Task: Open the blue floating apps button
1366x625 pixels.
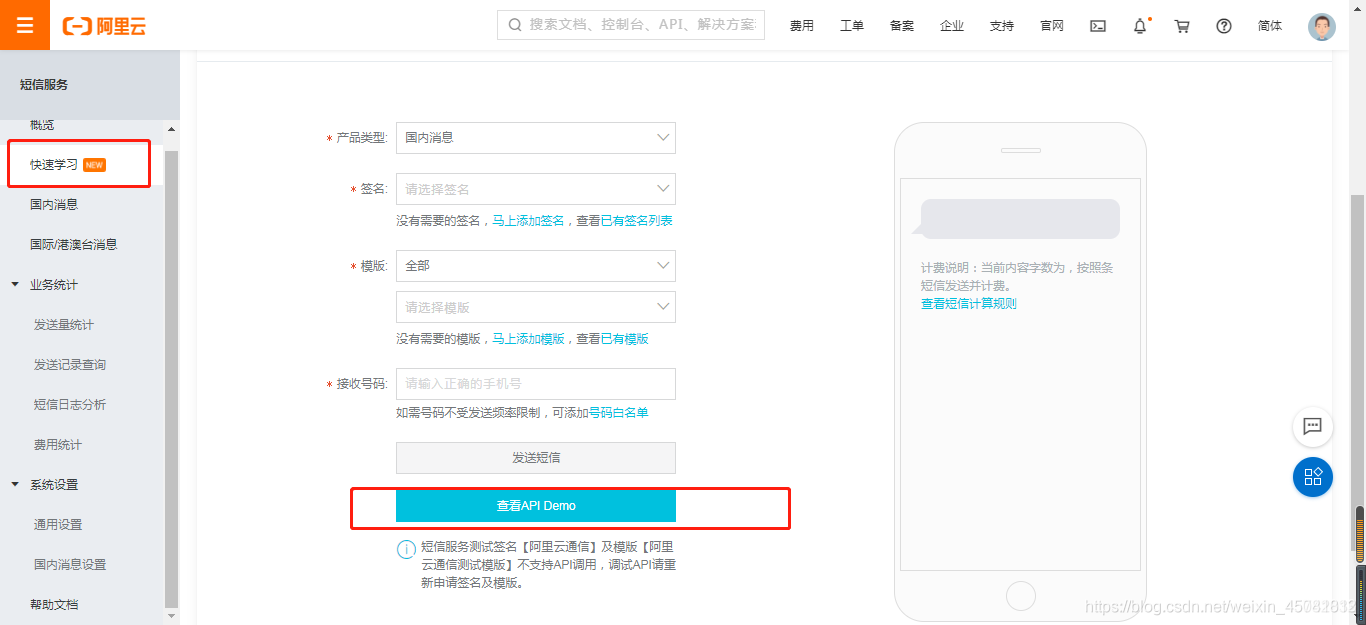Action: tap(1313, 477)
